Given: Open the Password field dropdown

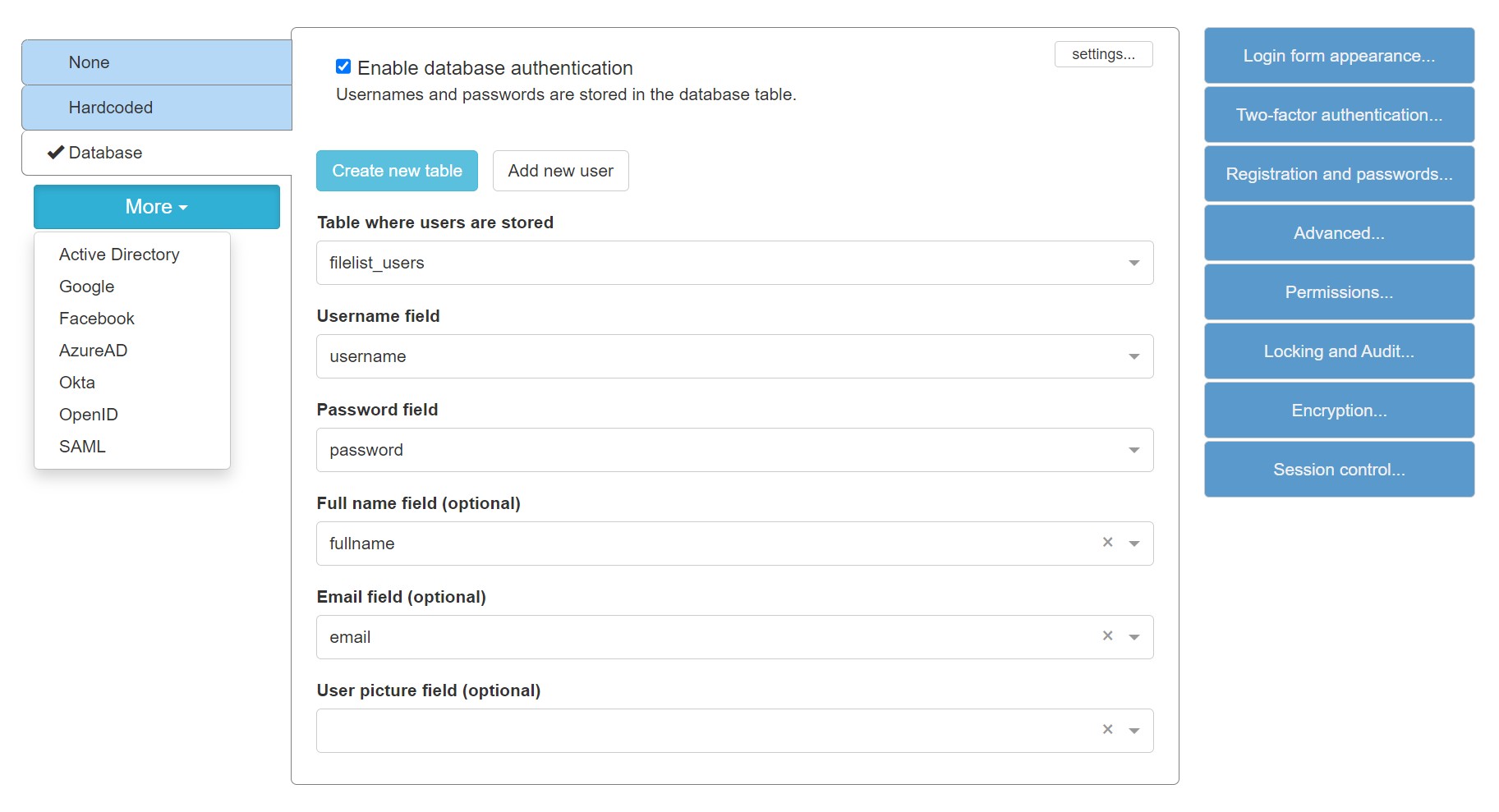Looking at the screenshot, I should [x=1134, y=450].
